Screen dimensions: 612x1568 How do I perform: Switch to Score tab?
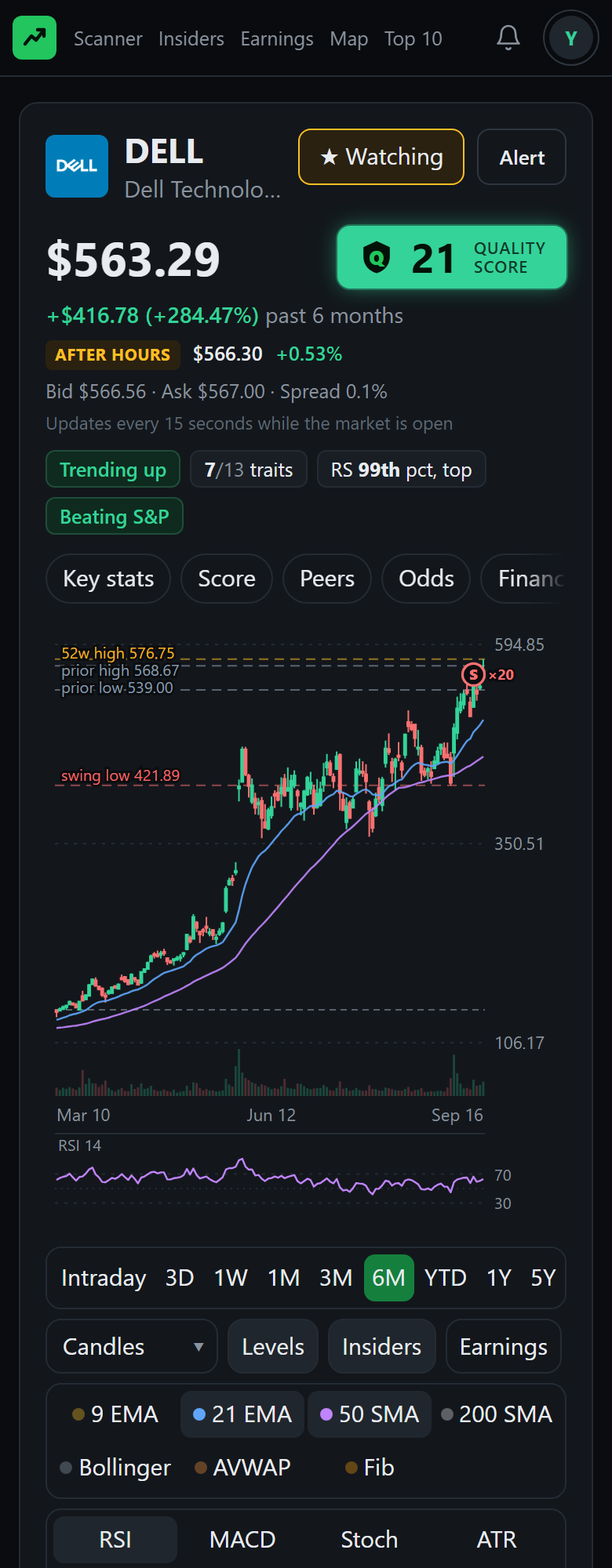pyautogui.click(x=227, y=579)
